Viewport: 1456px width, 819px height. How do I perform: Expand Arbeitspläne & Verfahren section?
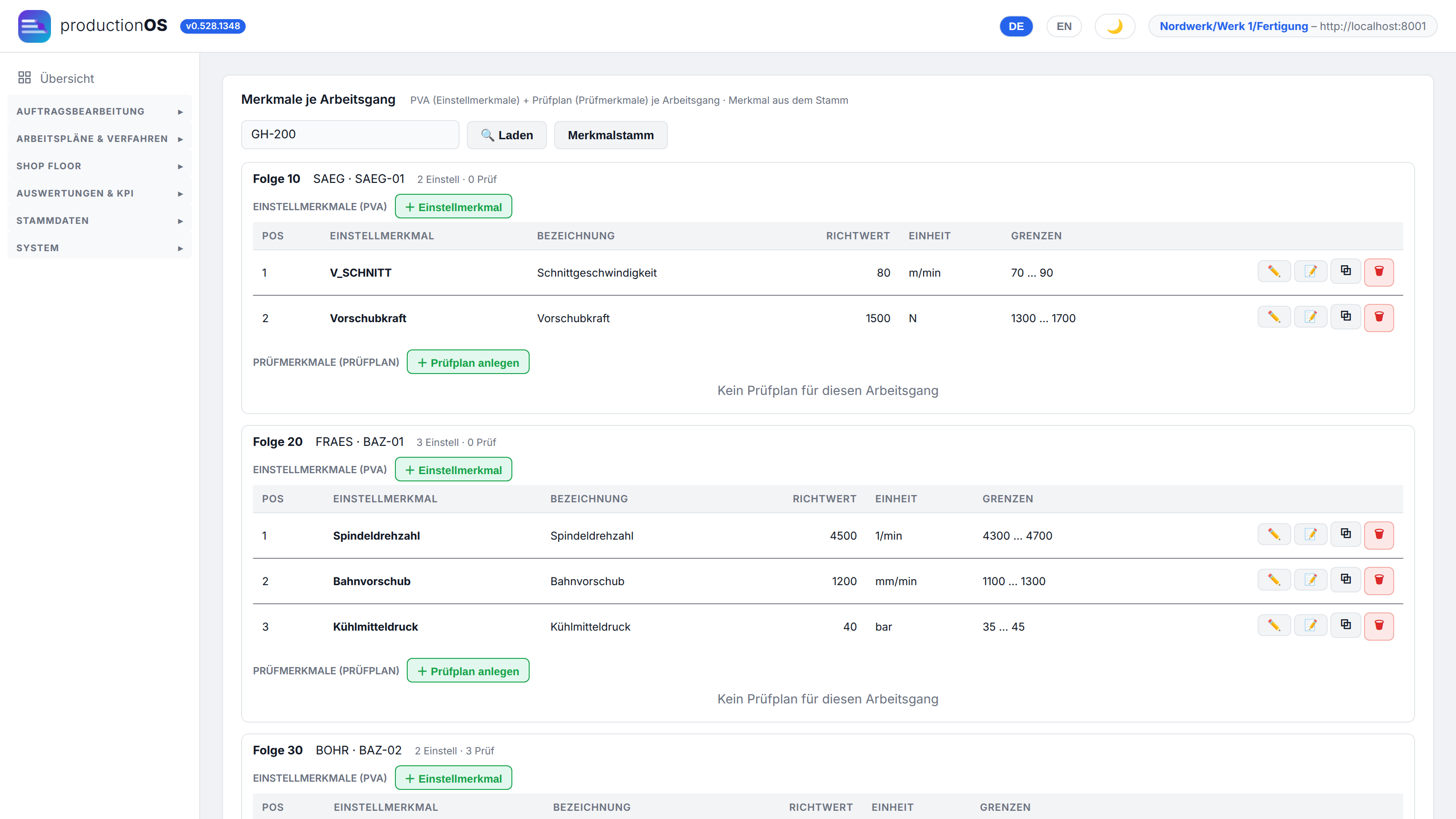[100, 138]
